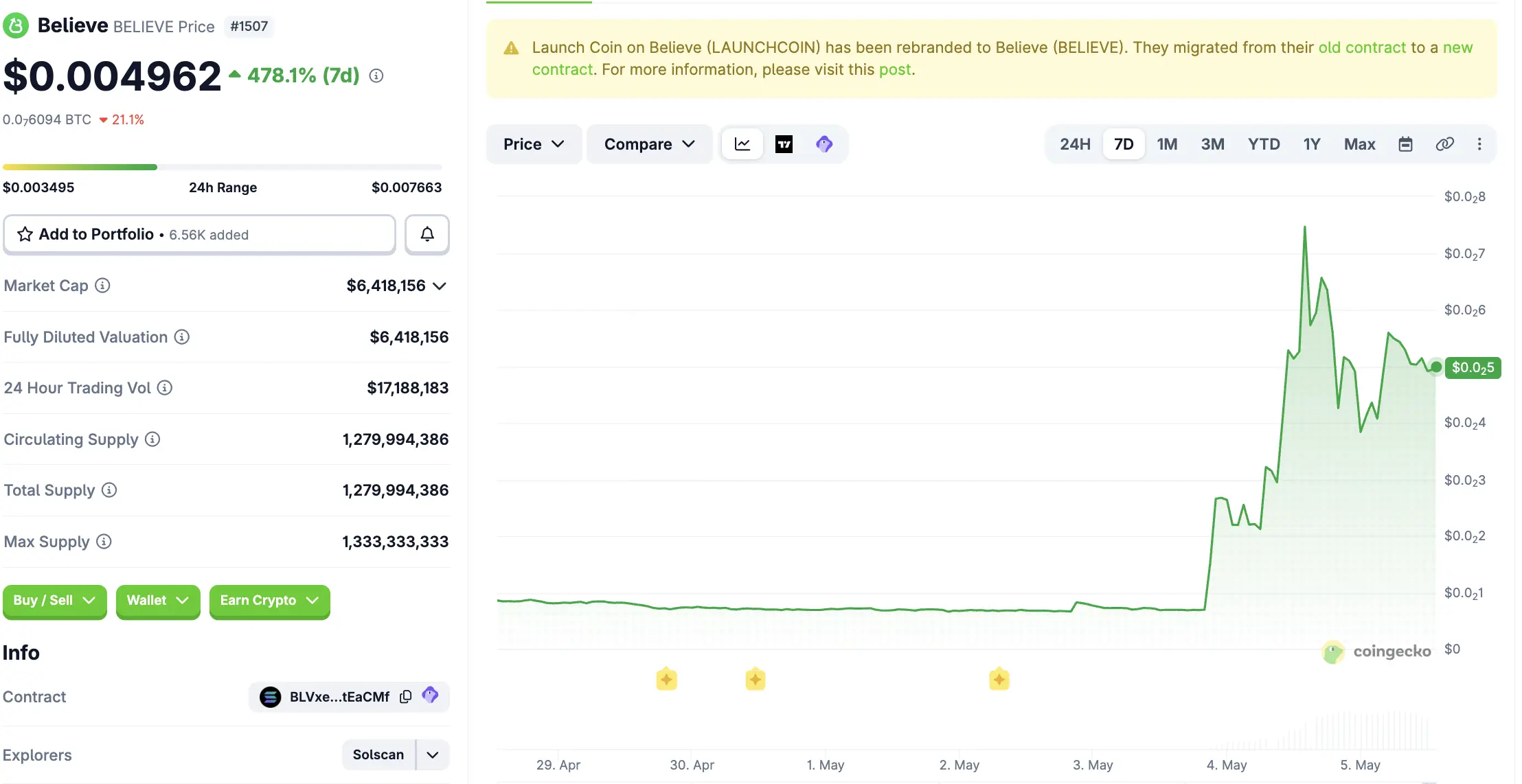Click the purple icon beside contract address
The height and width of the screenshot is (784, 1522).
coord(431,695)
